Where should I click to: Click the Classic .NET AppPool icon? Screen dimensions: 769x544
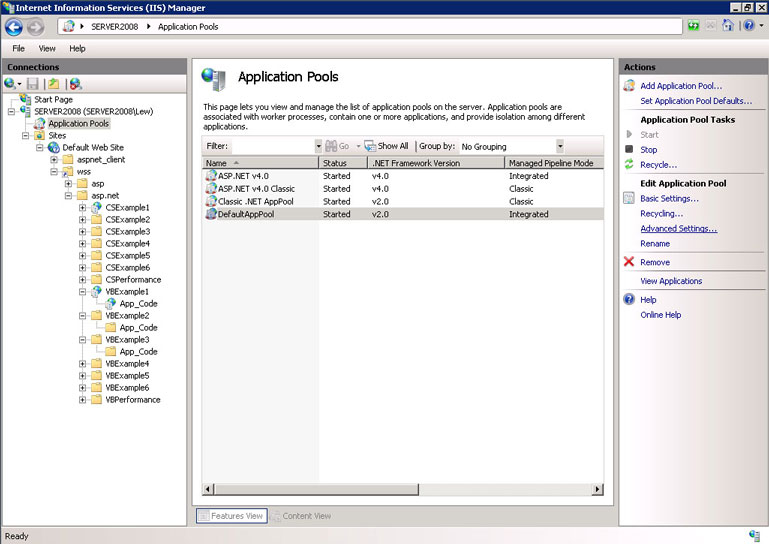tap(211, 201)
